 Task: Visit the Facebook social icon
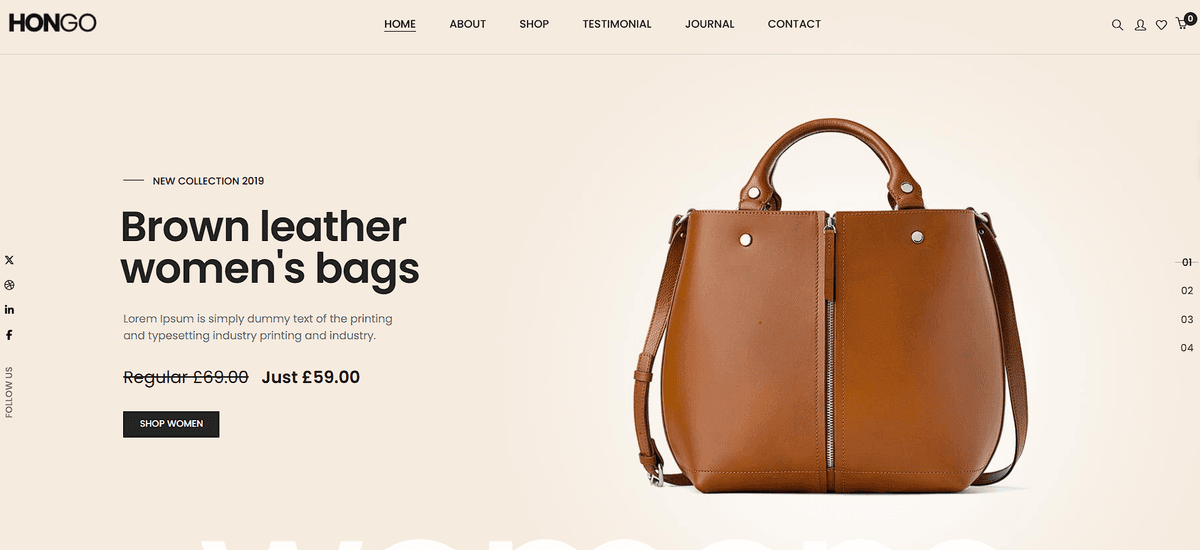[x=9, y=335]
